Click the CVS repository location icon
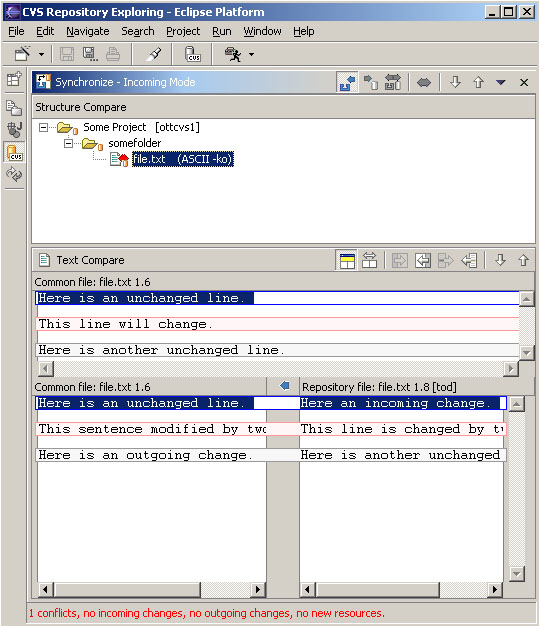 pos(193,53)
